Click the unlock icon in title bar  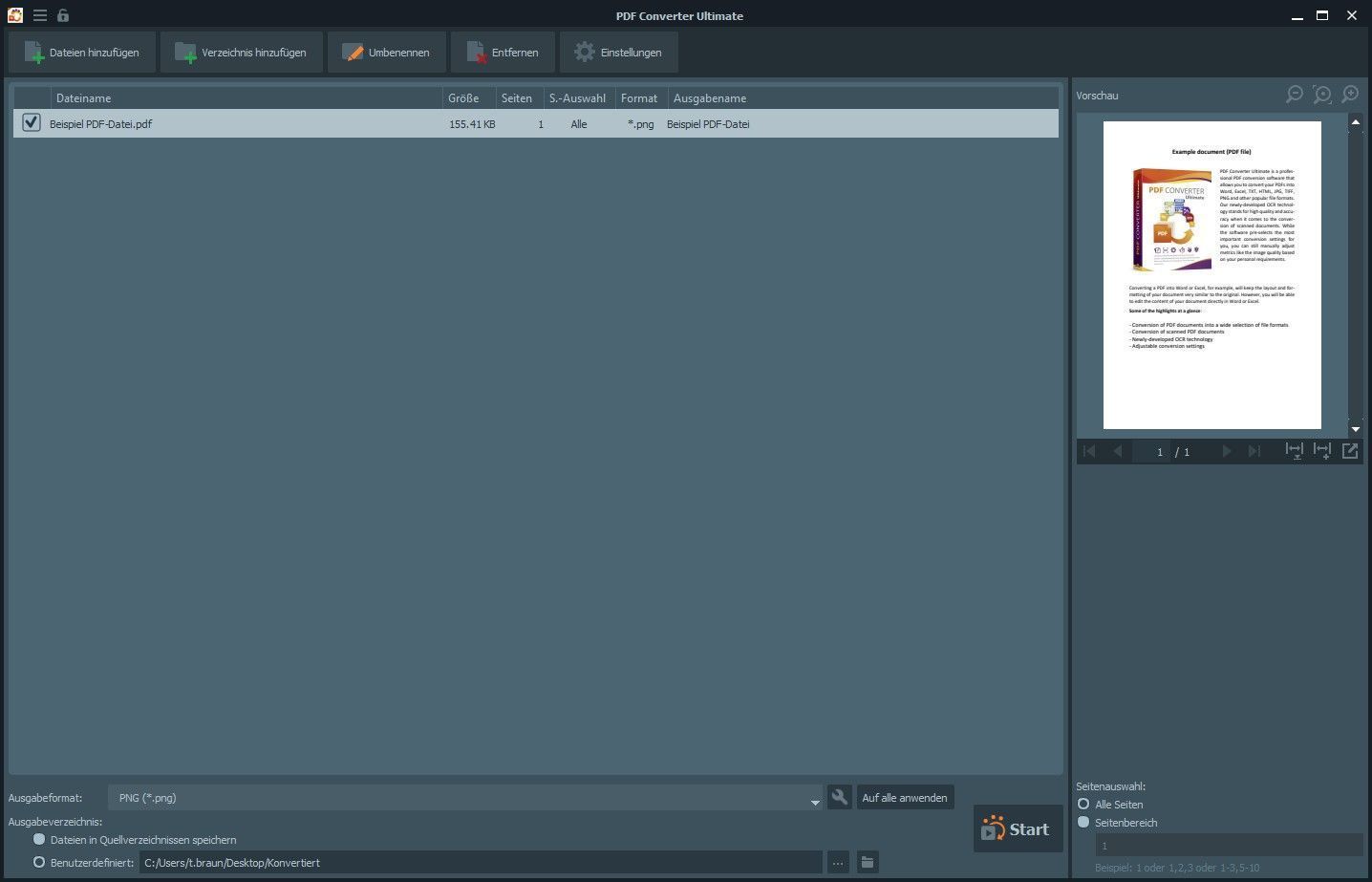[x=63, y=15]
